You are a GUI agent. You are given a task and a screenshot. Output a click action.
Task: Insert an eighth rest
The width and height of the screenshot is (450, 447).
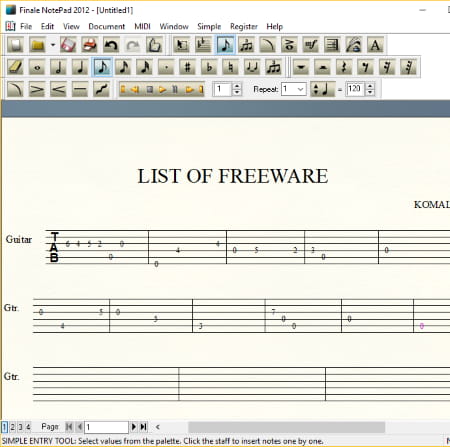tap(365, 67)
